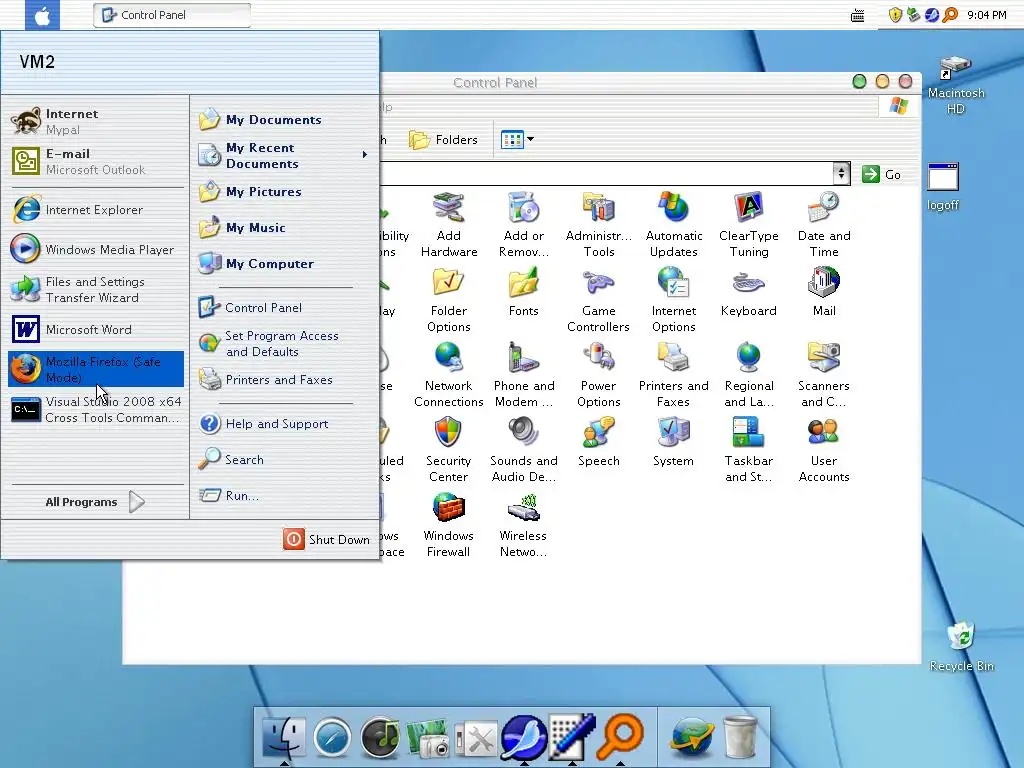Open Date and Time icon
This screenshot has height=768, width=1024.
tap(824, 225)
